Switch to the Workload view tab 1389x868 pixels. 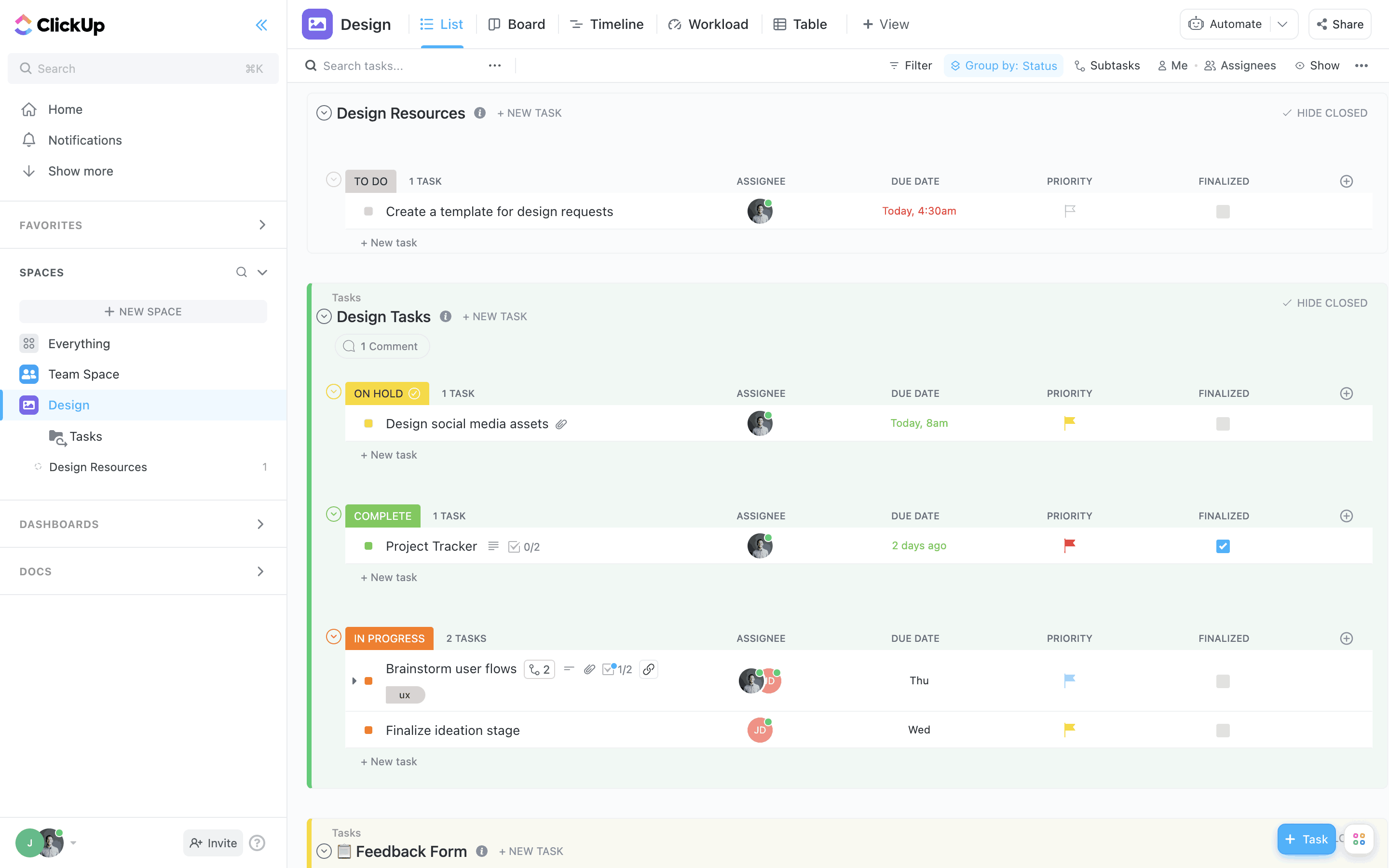point(708,24)
